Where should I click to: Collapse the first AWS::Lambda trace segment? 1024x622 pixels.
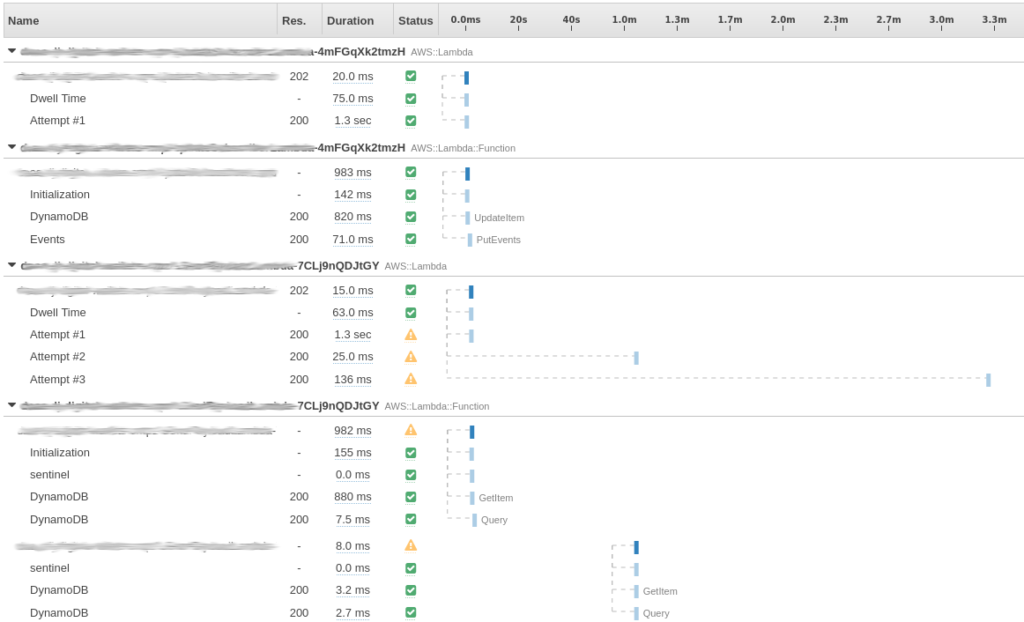[11, 51]
